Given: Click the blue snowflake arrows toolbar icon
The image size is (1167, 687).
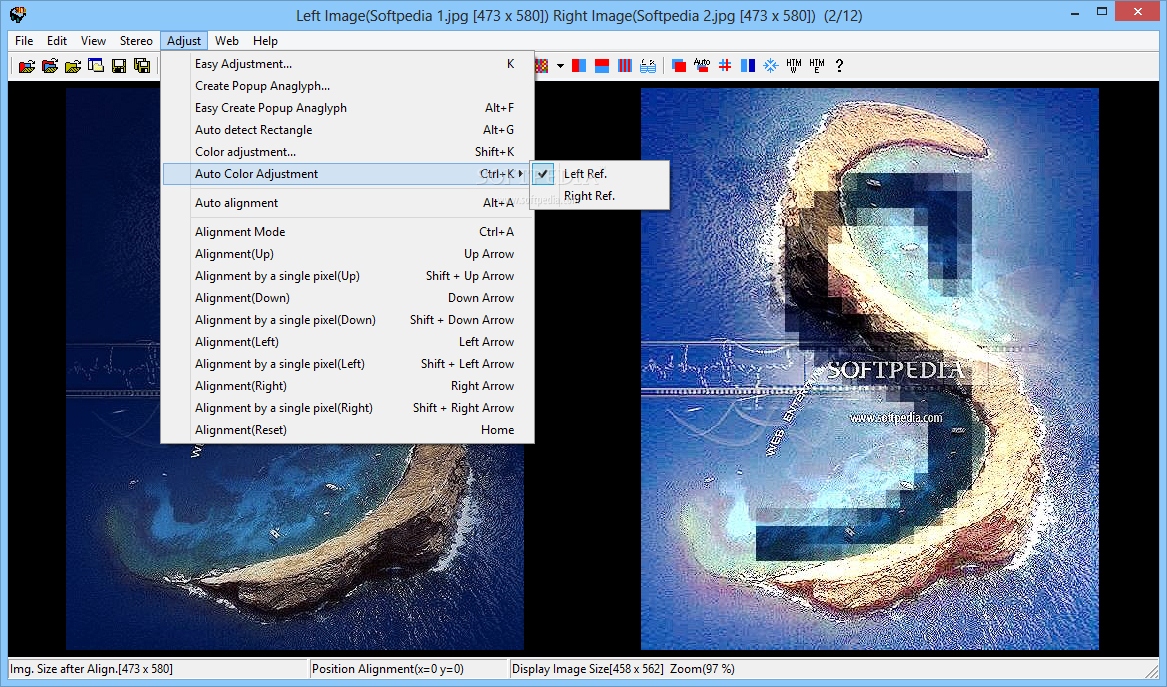Looking at the screenshot, I should click(x=771, y=65).
